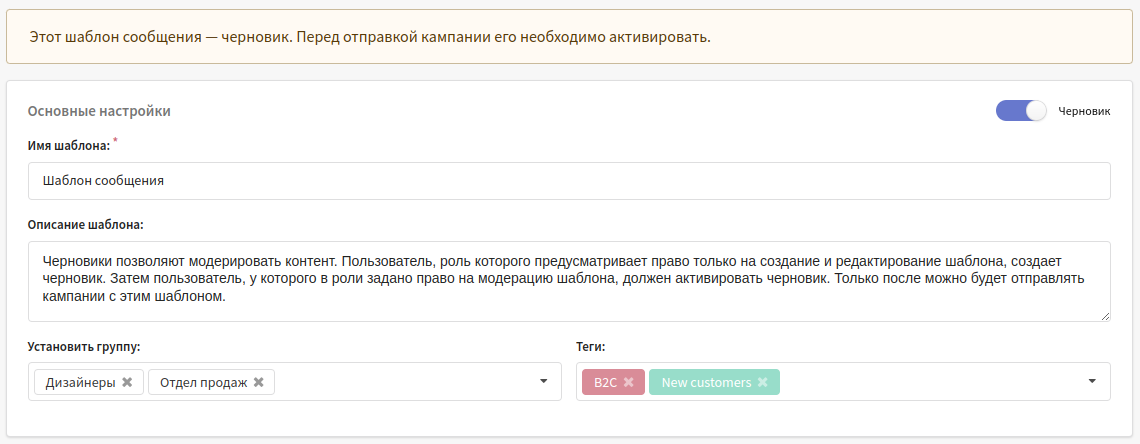Remove the B2C tag
This screenshot has height=444, width=1140.
click(x=629, y=382)
